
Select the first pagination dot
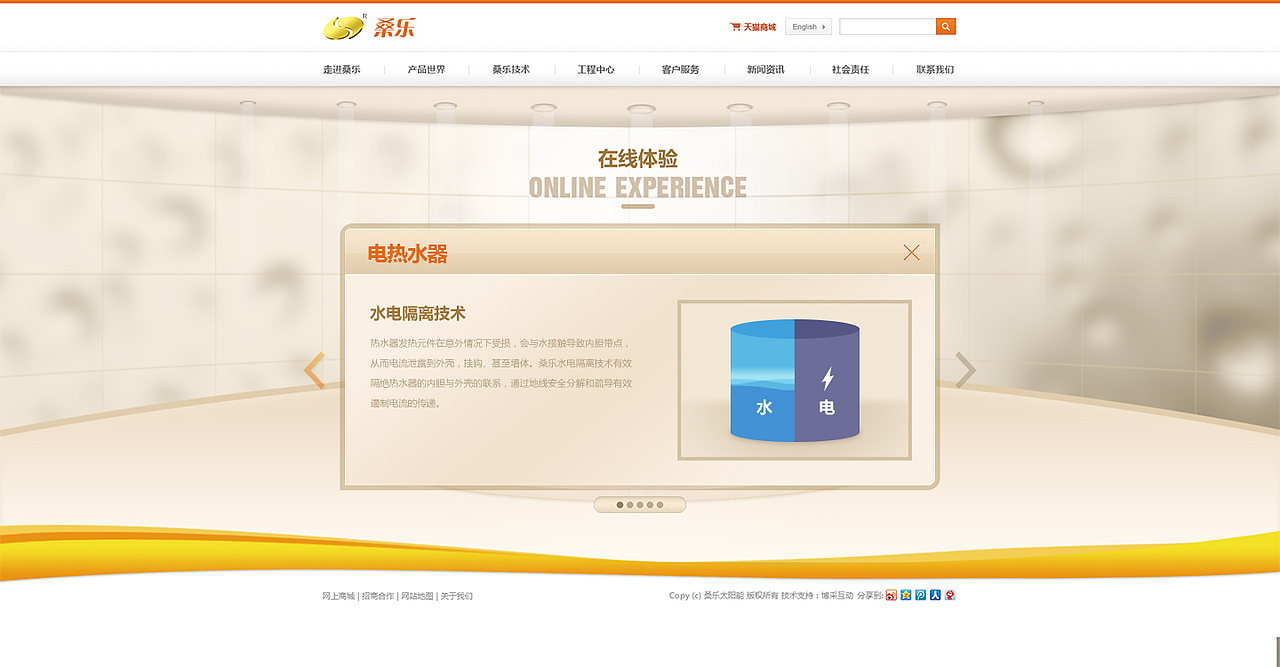point(620,505)
